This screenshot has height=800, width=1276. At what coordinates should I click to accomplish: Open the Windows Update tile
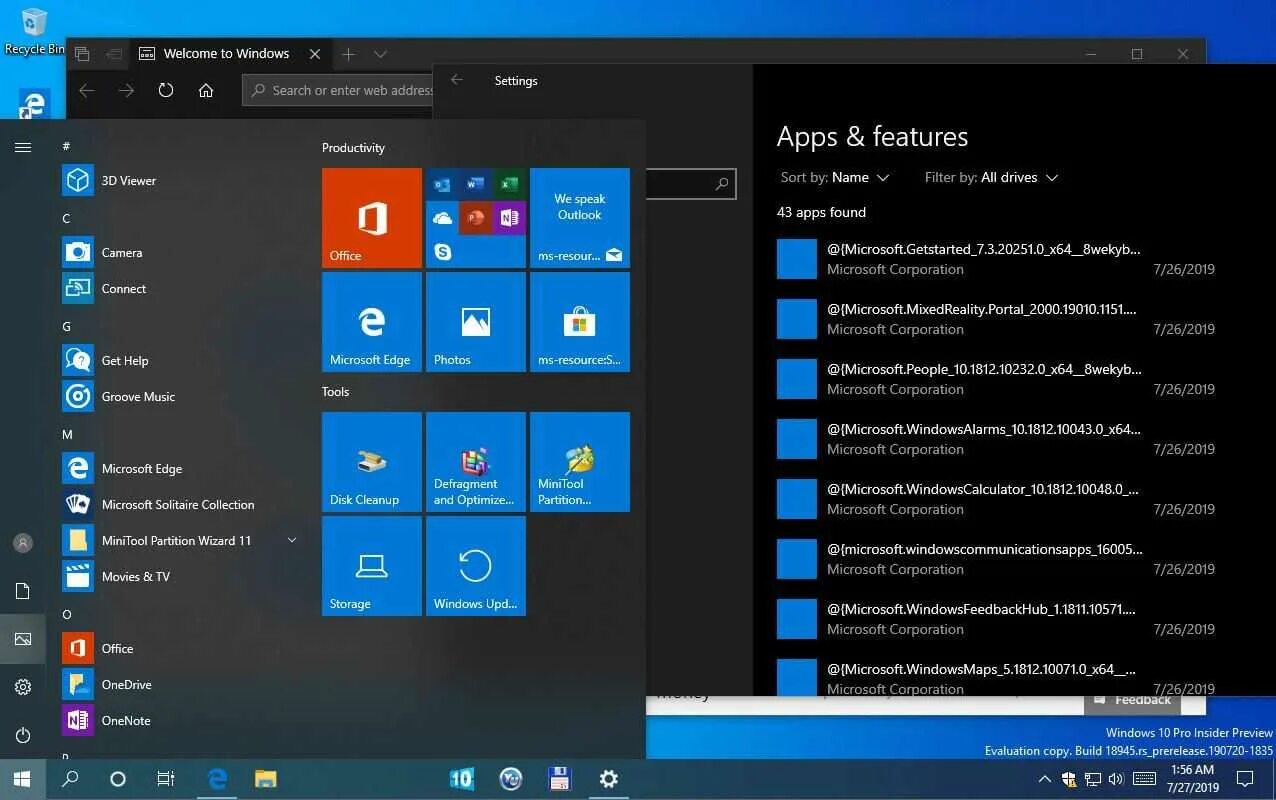click(x=476, y=566)
